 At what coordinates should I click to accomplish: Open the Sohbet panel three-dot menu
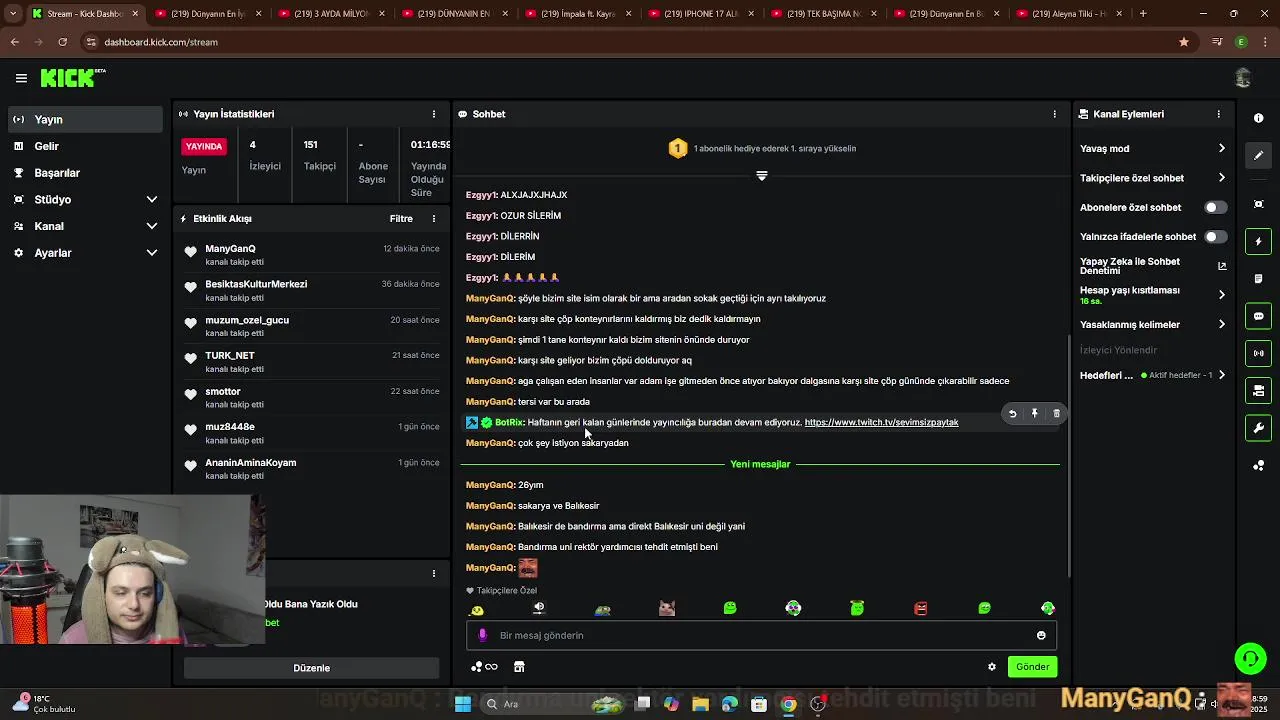[x=1054, y=114]
